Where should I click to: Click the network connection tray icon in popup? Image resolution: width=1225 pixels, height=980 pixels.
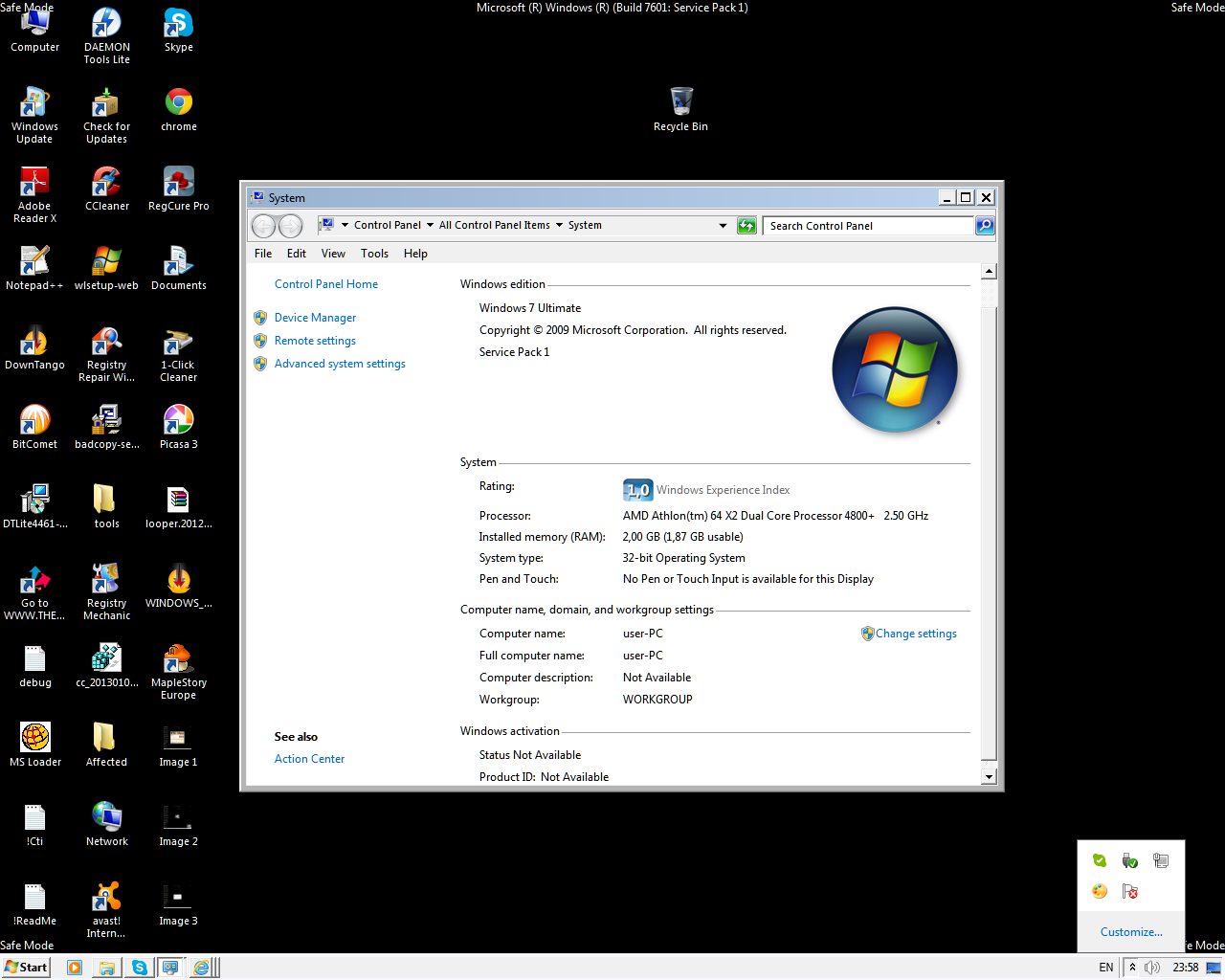pyautogui.click(x=1161, y=860)
